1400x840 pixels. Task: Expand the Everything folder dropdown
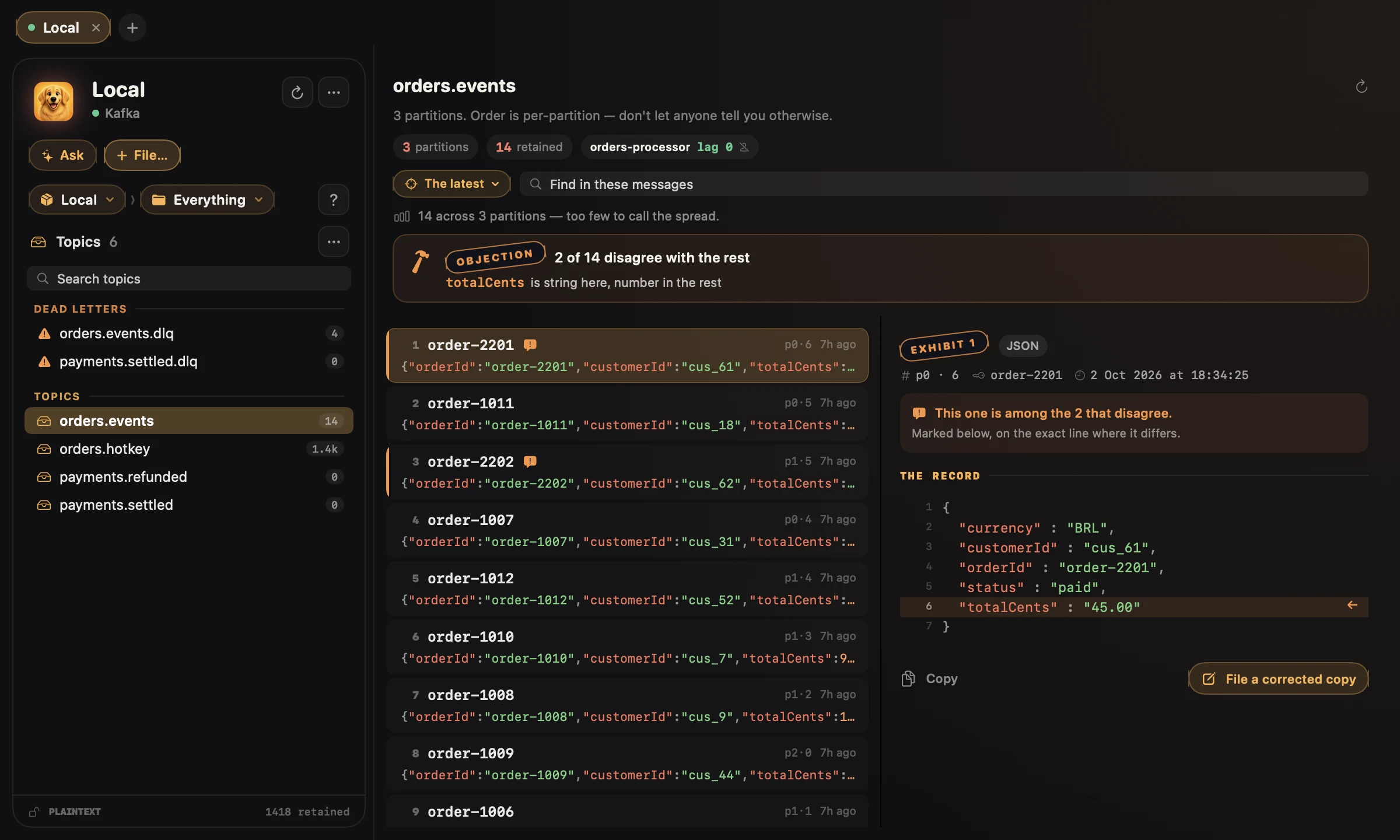tap(208, 200)
